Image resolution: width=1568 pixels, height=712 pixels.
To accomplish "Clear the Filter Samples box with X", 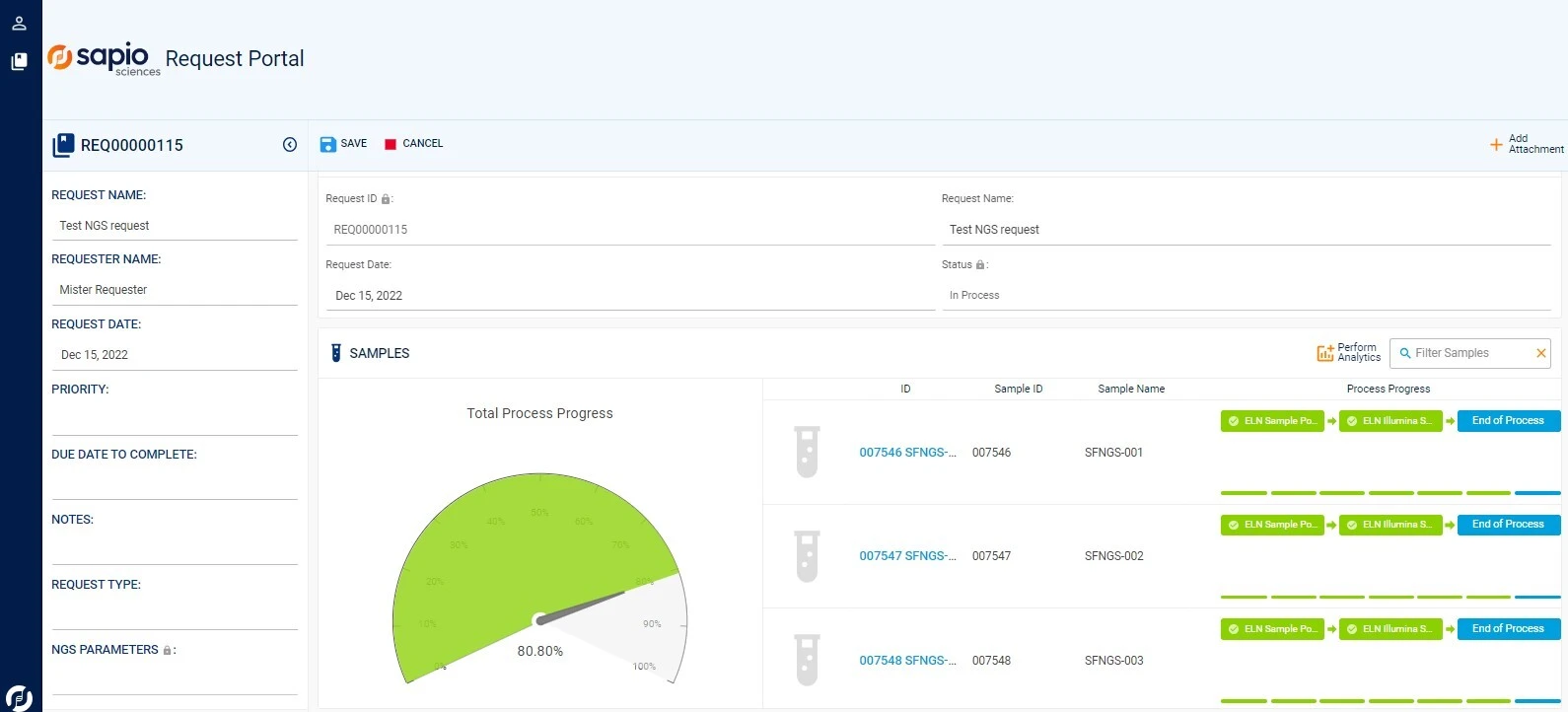I will tap(1540, 353).
